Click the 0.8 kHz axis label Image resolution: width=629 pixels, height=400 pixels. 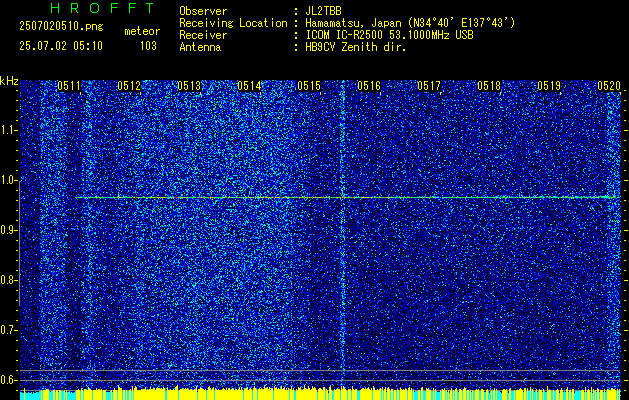point(8,280)
